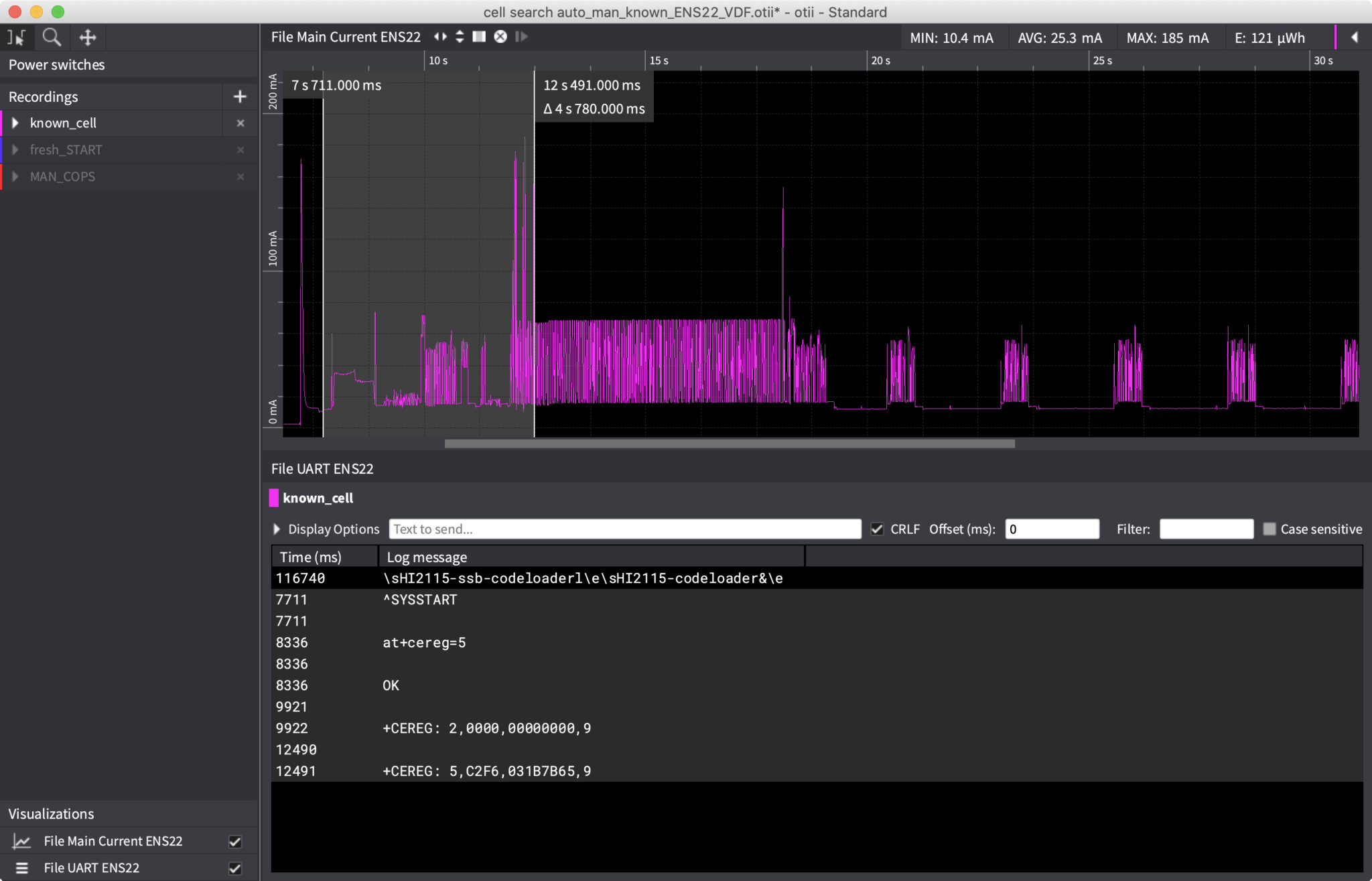Click the UART log list icon
Image resolution: width=1372 pixels, height=881 pixels.
click(x=21, y=868)
